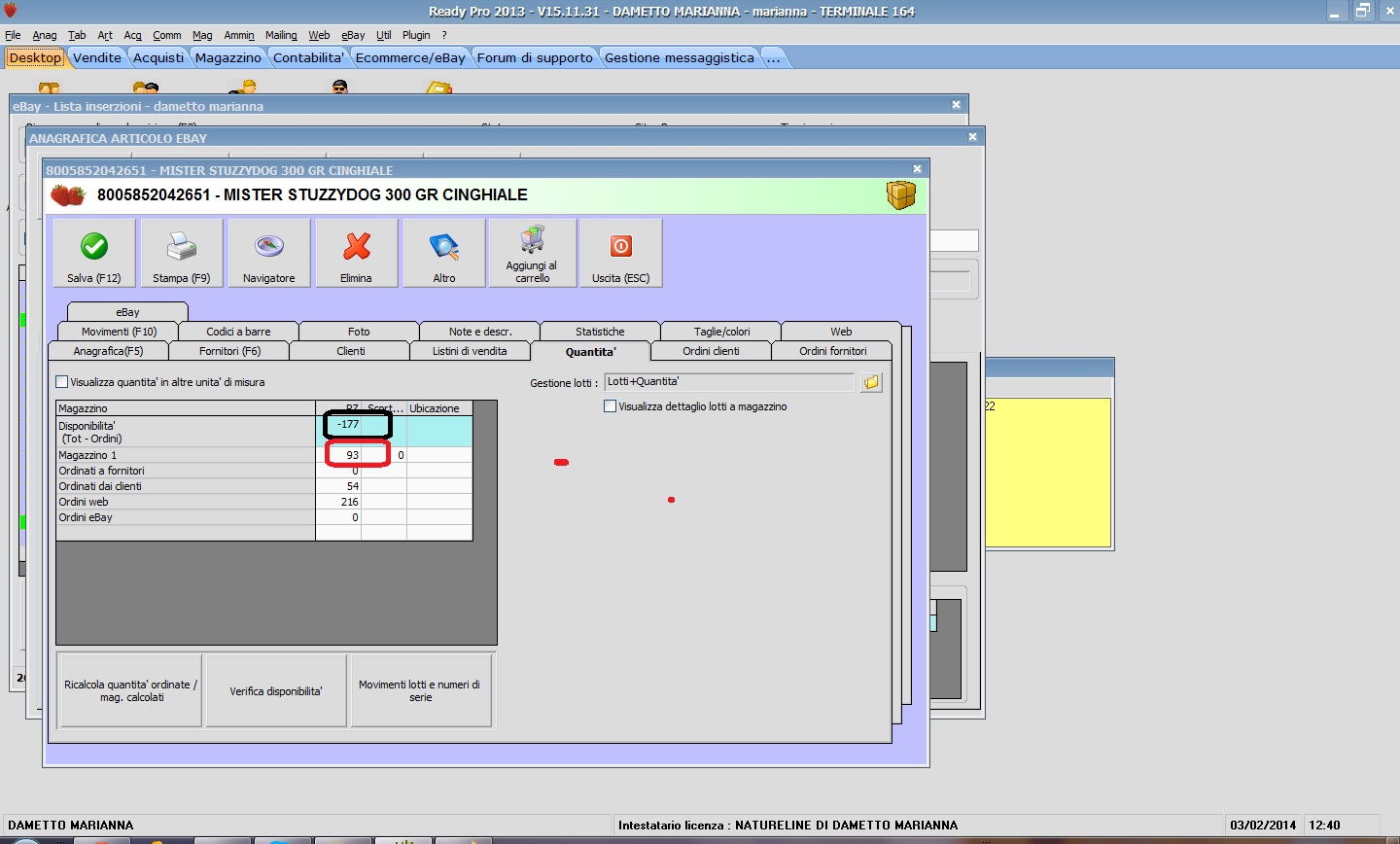
Task: Open the Plugin menu
Action: 416,35
